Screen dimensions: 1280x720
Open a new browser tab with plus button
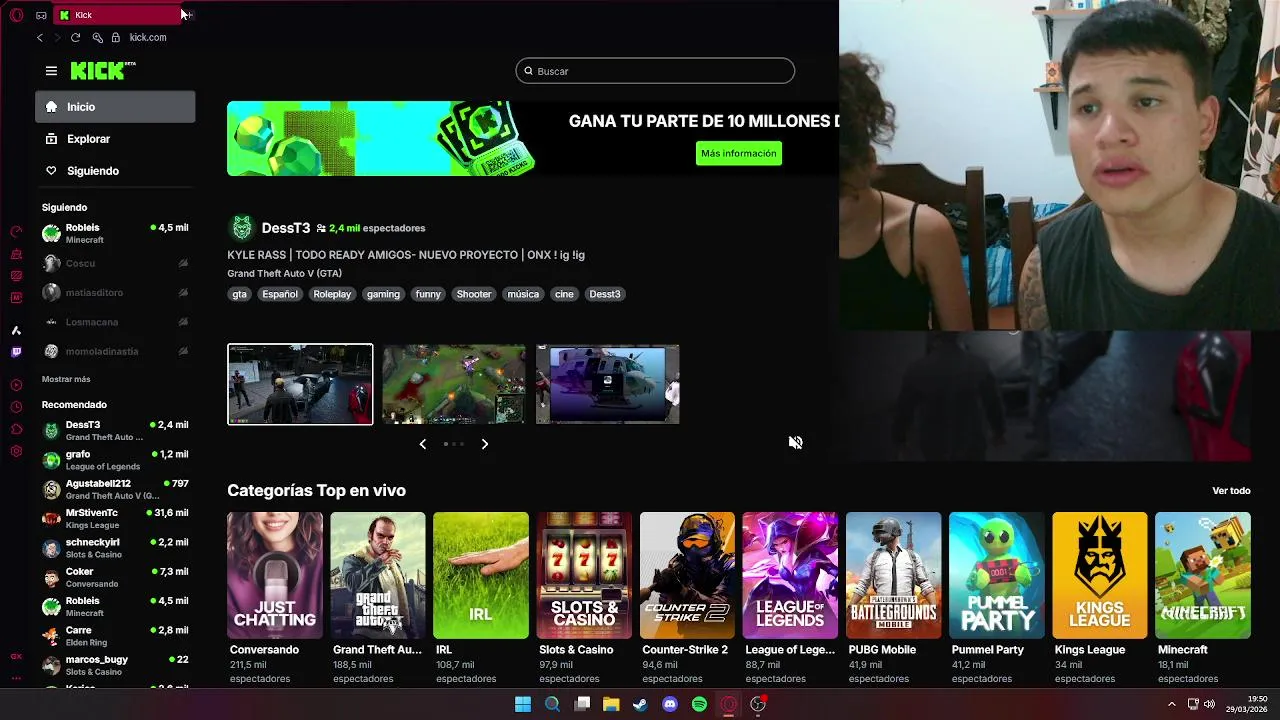pyautogui.click(x=187, y=15)
